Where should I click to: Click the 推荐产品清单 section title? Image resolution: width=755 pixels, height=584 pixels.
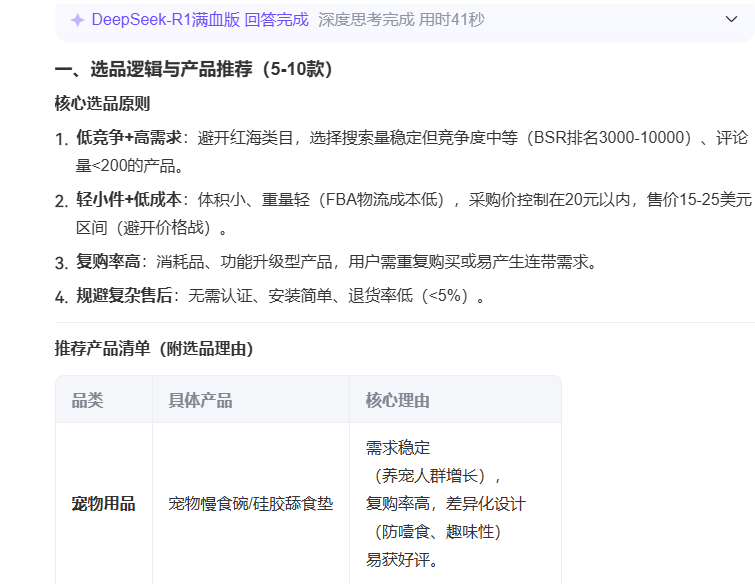[154, 349]
